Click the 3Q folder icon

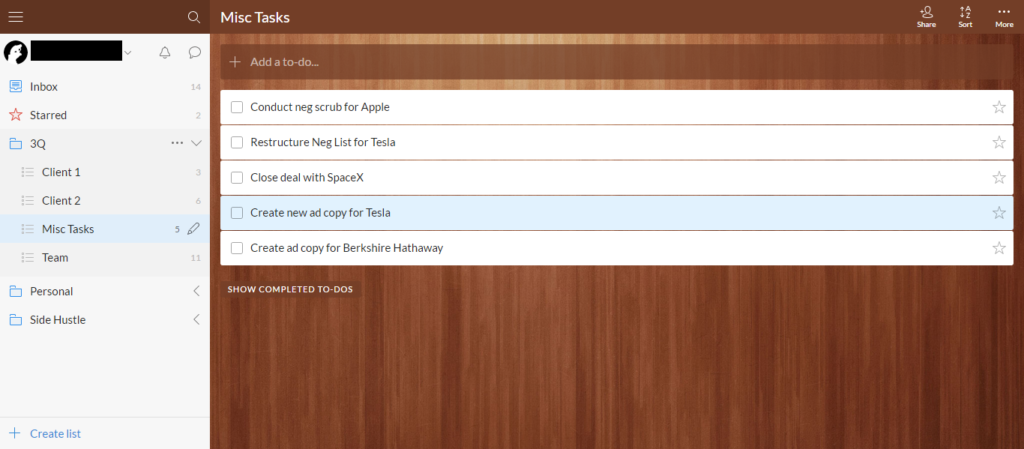[x=16, y=144]
